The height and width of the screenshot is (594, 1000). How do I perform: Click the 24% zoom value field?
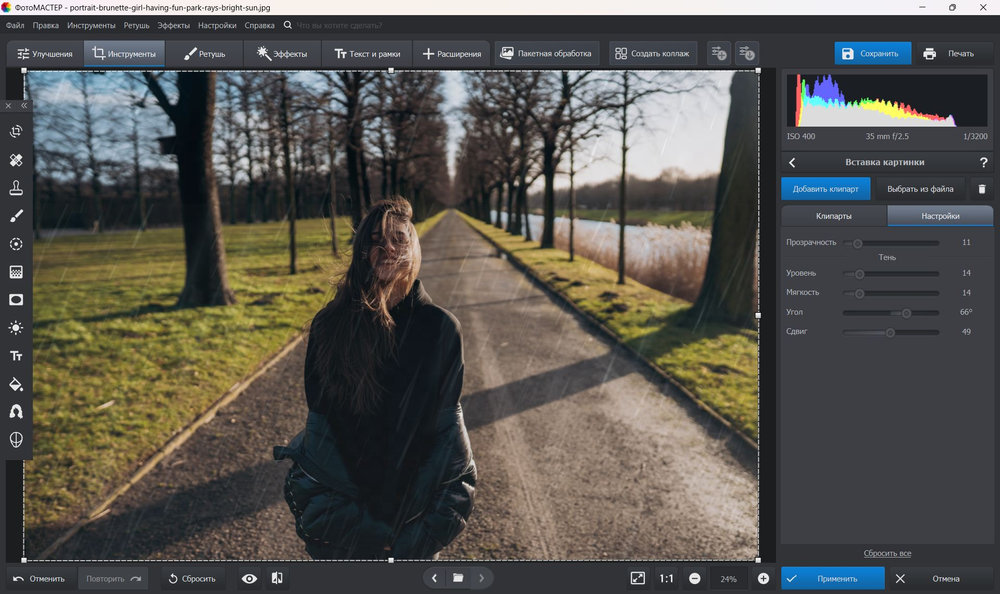(728, 579)
